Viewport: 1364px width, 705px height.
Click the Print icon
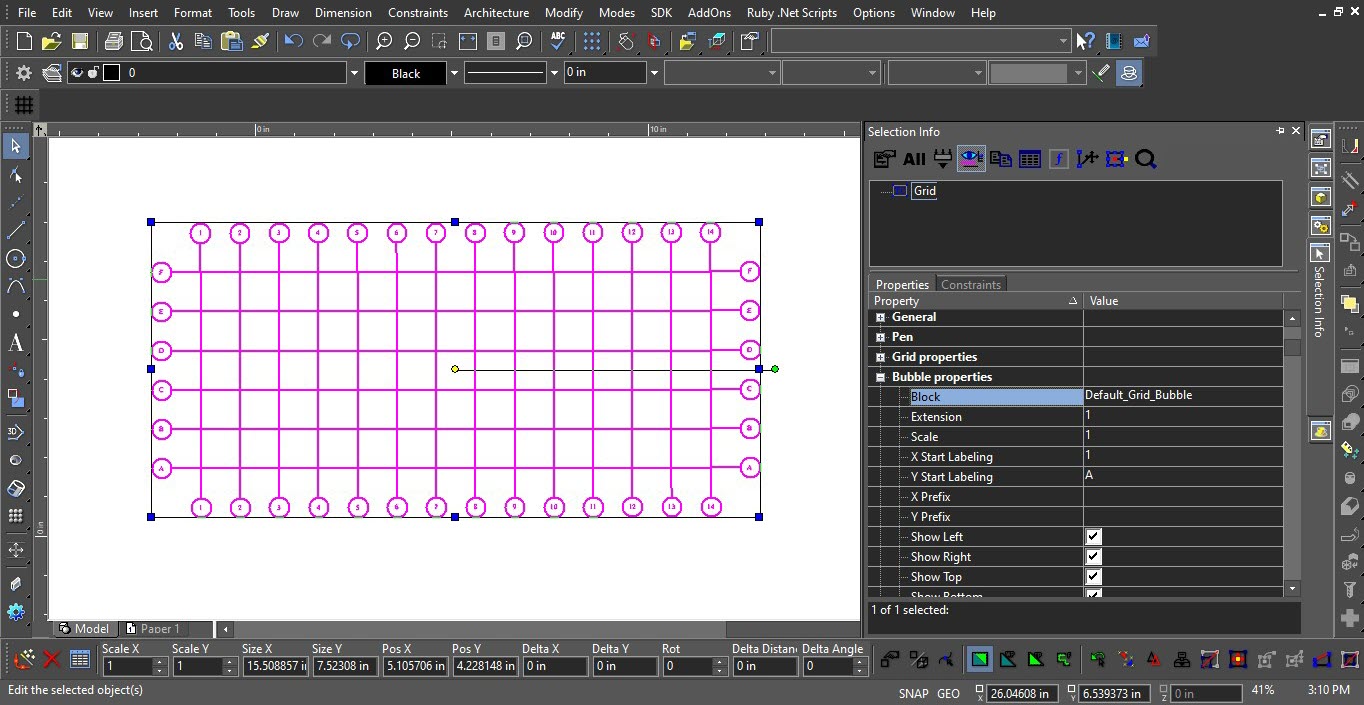[114, 41]
